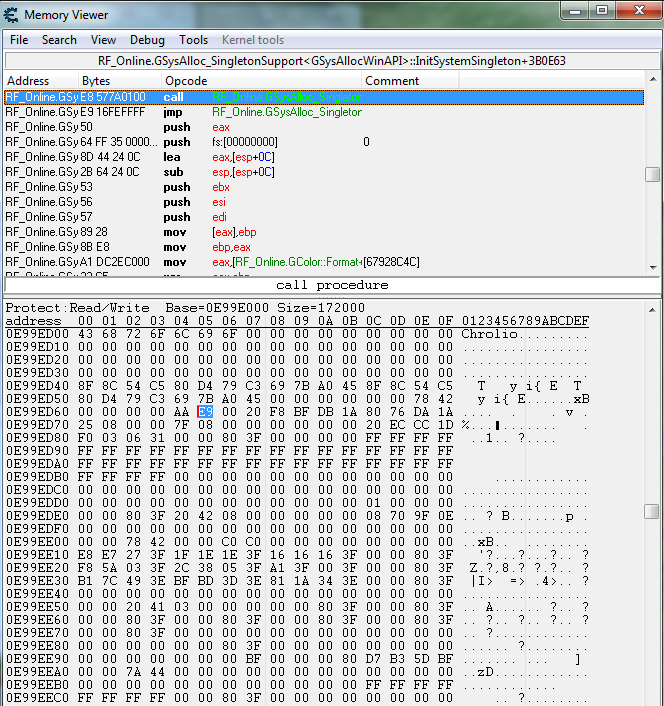Click hex row address 0E99EDE0
The height and width of the screenshot is (706, 664).
(x=37, y=516)
